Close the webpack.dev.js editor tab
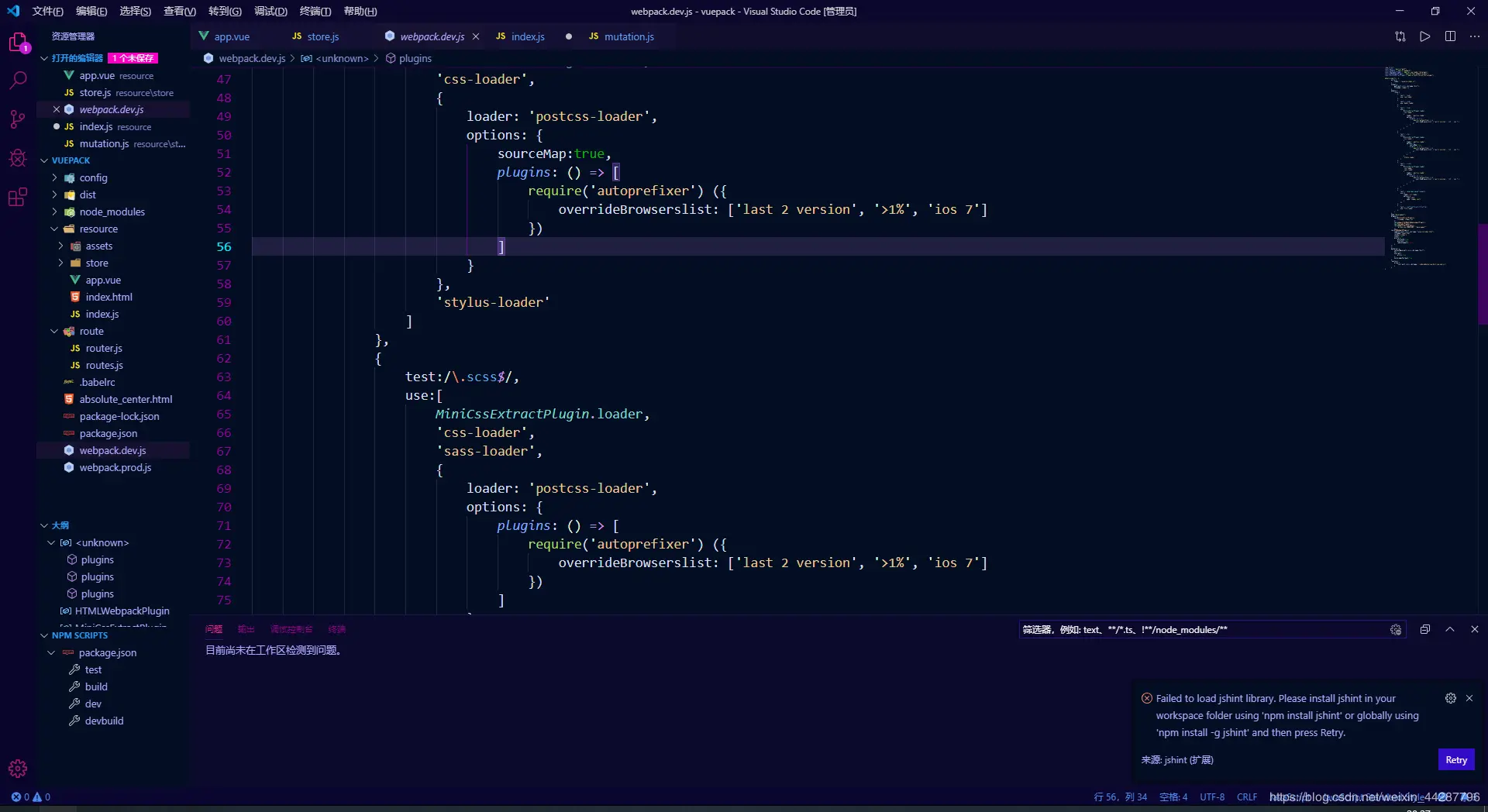This screenshot has height=812, width=1488. (476, 36)
